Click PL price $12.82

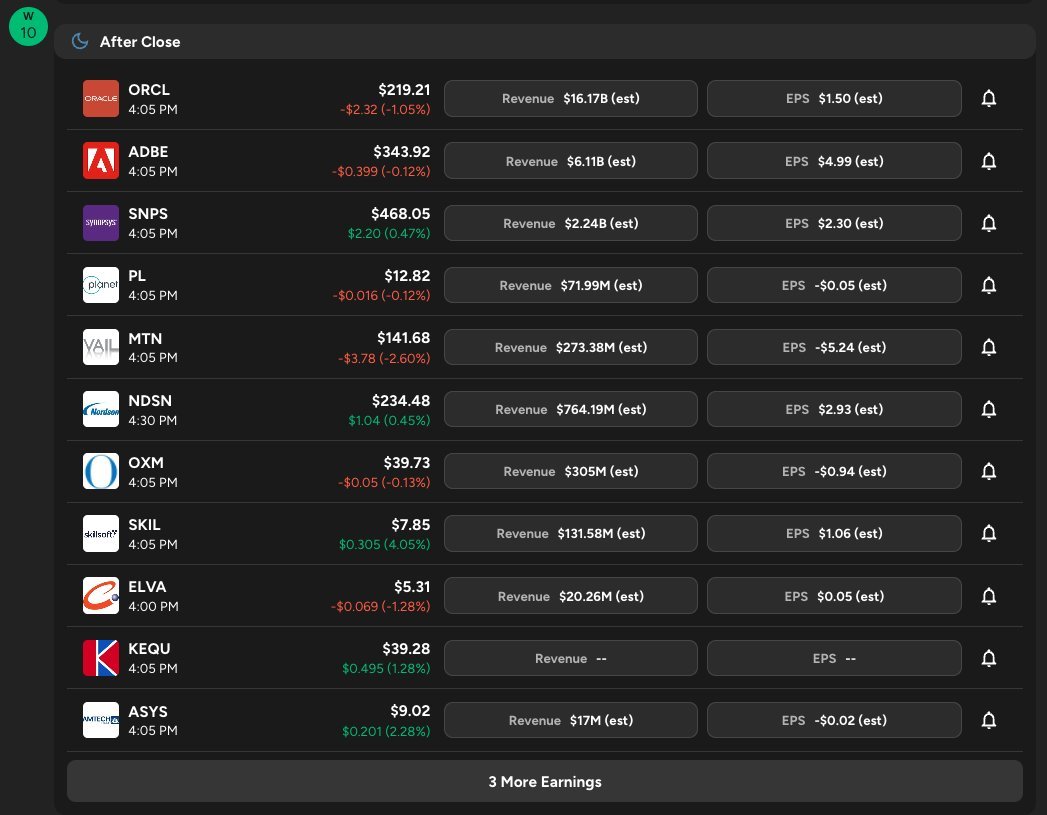(407, 276)
